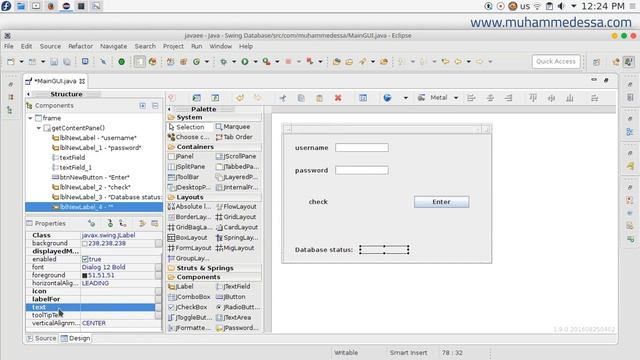
Task: Choose the GridLayout layout in palette
Action: click(x=236, y=217)
